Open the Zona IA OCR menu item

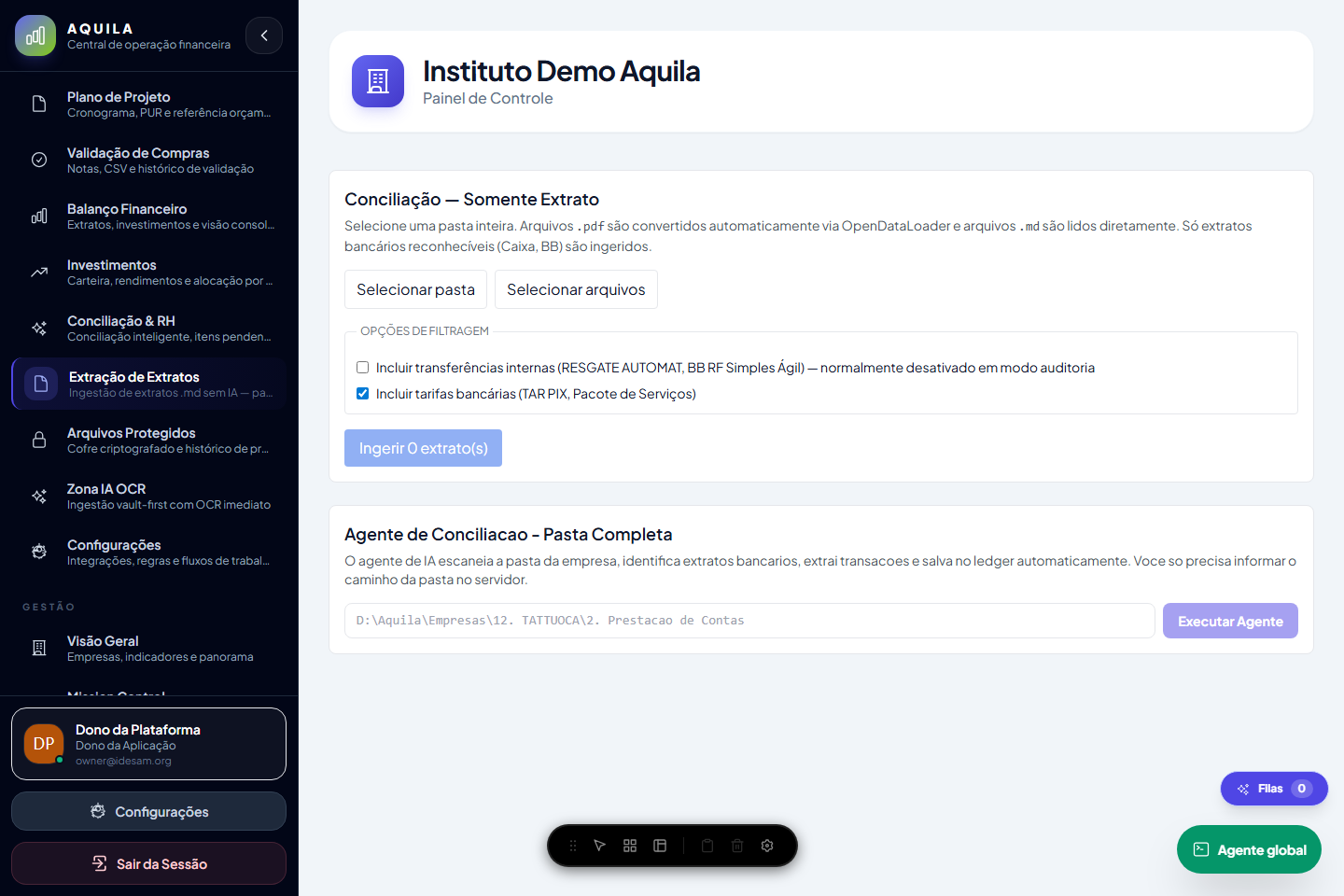pyautogui.click(x=149, y=496)
